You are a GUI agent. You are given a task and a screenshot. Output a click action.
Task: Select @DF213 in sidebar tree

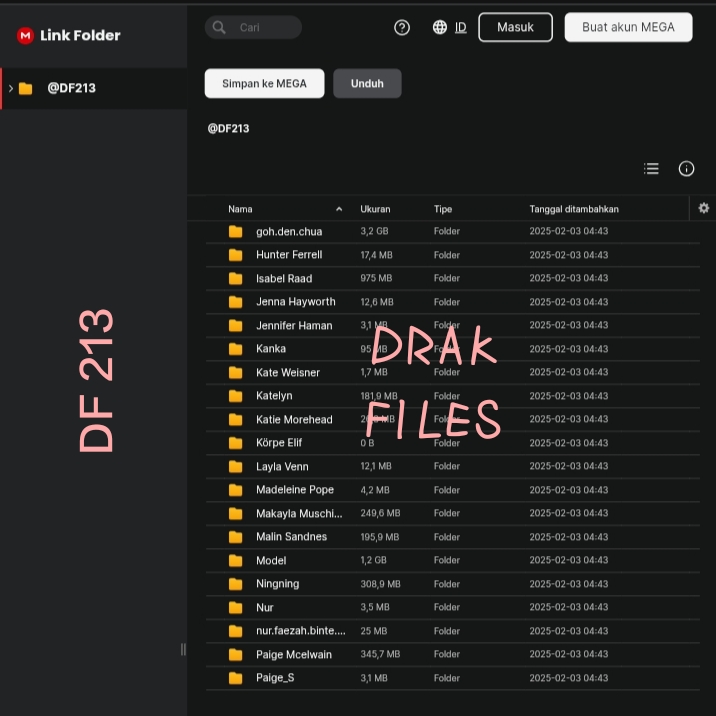pos(94,88)
